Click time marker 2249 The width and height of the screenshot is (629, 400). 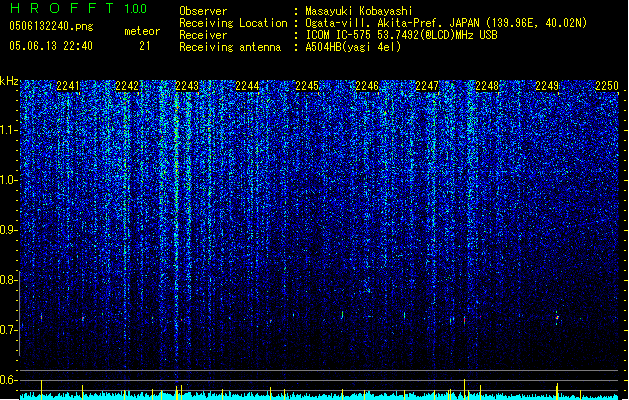pyautogui.click(x=547, y=86)
